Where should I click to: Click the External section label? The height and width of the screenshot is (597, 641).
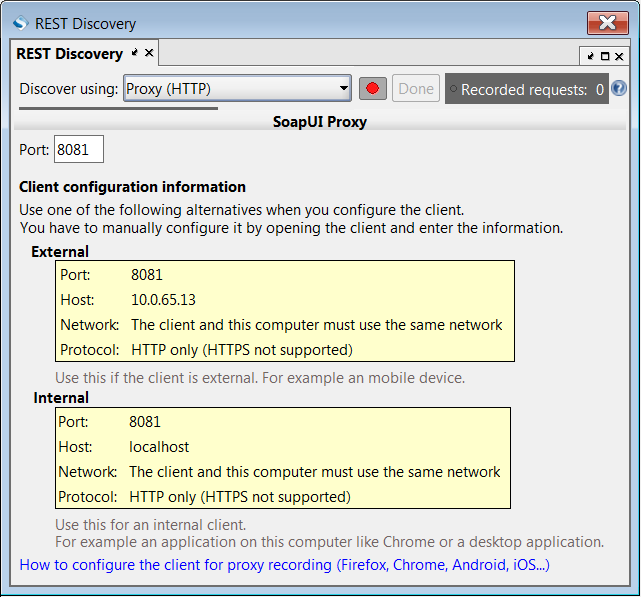pos(60,251)
